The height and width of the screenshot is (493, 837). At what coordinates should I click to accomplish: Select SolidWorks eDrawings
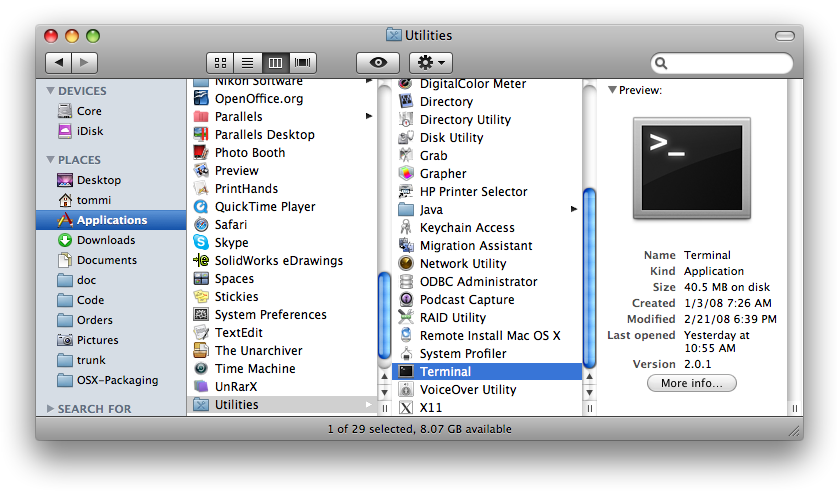click(282, 261)
